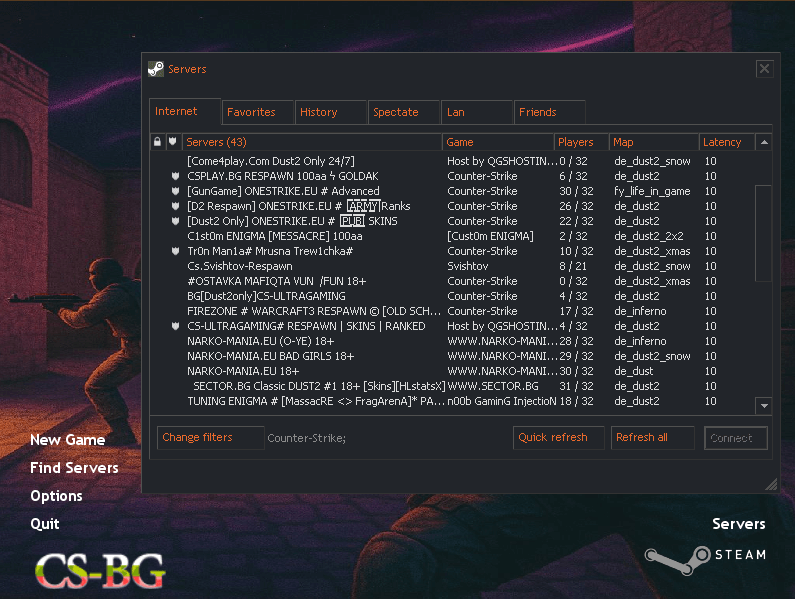The width and height of the screenshot is (795, 599).
Task: Click the shield icon beside GunGame ONESTRIKE.EU server
Action: [175, 191]
